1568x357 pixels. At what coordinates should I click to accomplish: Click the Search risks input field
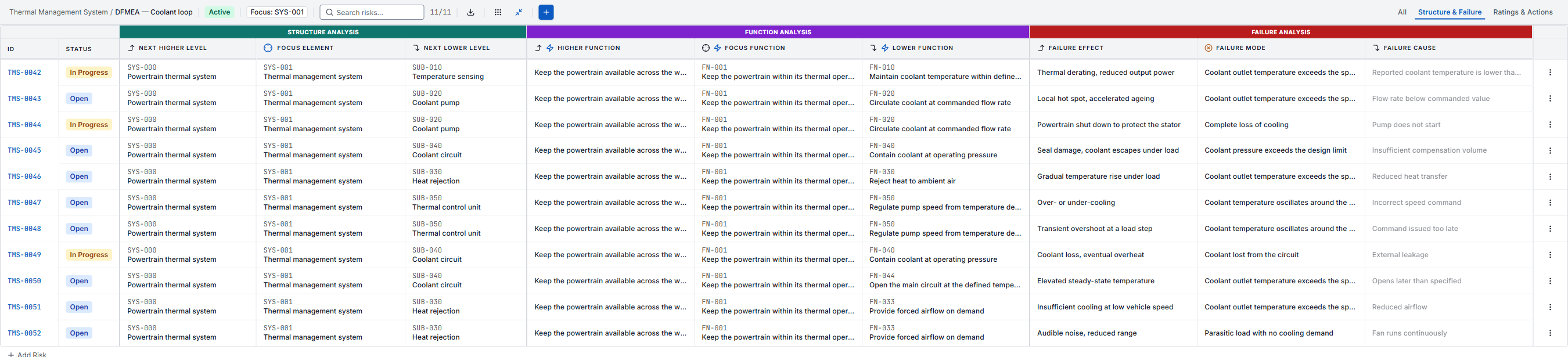pos(372,12)
